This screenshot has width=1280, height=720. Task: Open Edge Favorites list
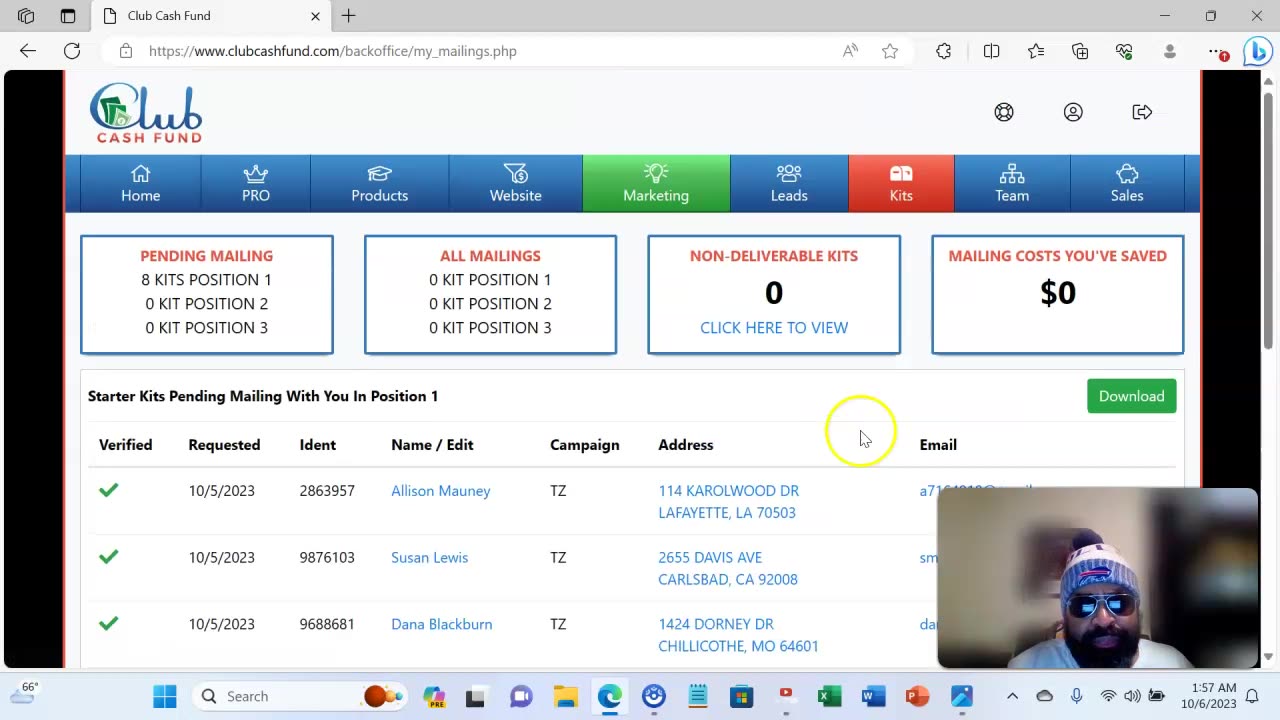point(1036,51)
